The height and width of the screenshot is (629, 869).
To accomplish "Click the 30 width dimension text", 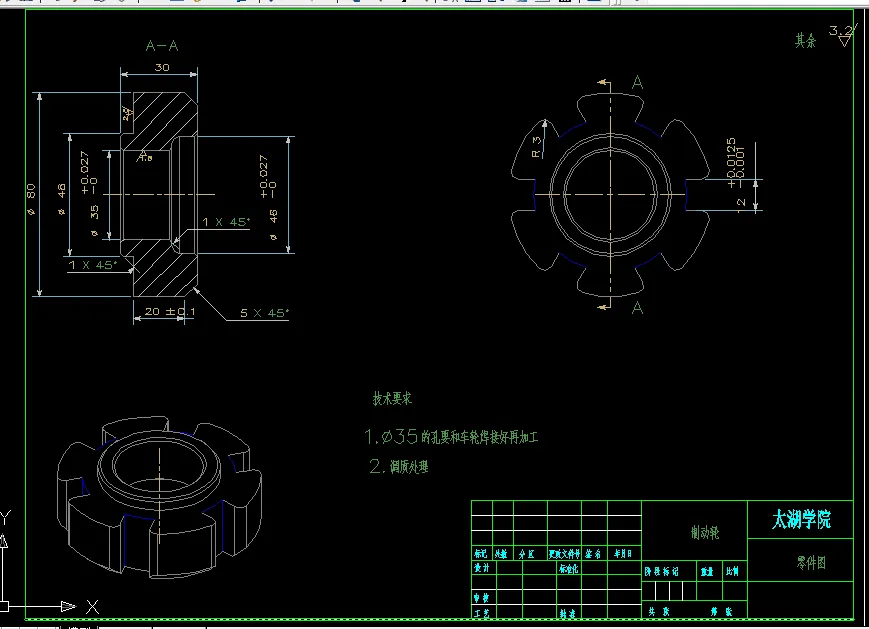I will click(x=162, y=68).
